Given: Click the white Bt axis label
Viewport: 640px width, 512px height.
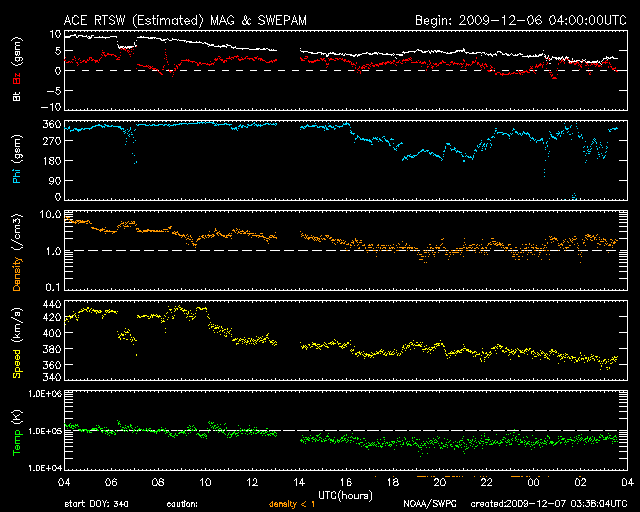Looking at the screenshot, I should click(17, 96).
